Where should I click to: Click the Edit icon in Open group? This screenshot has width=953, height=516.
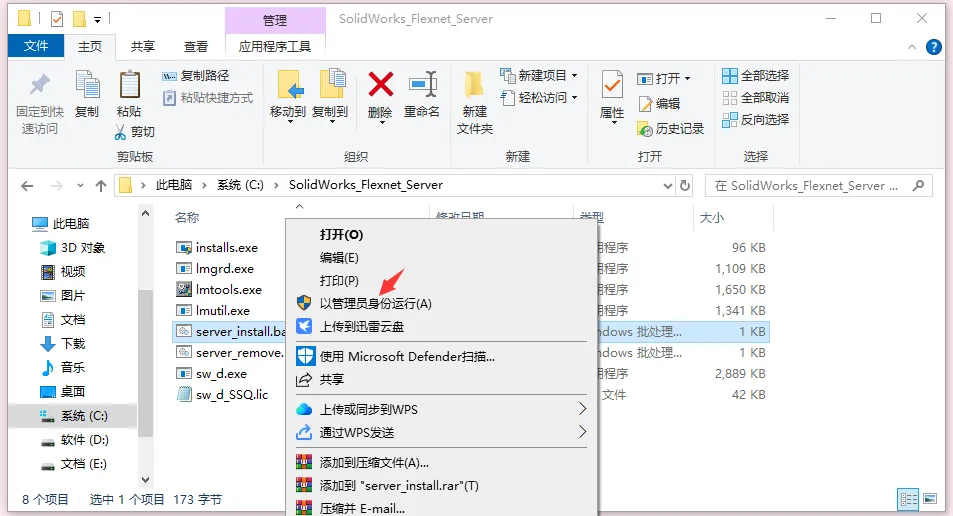pos(645,104)
